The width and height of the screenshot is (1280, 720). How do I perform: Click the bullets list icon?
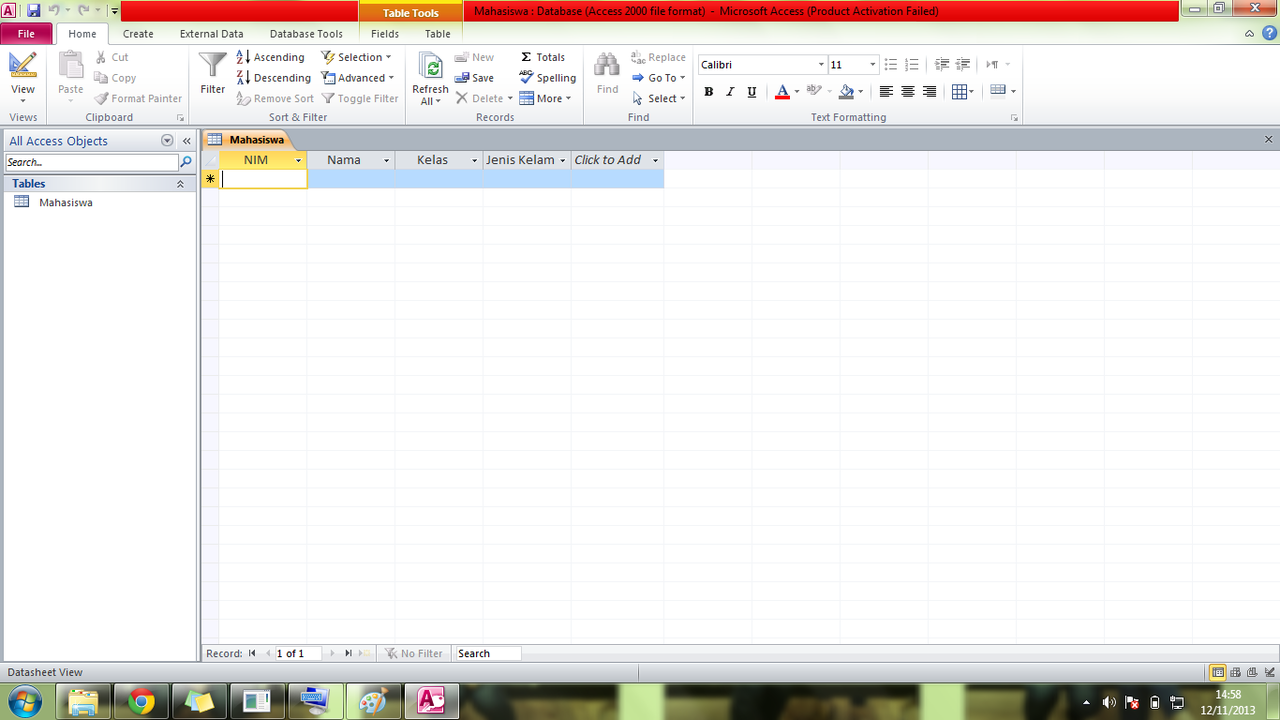click(890, 64)
